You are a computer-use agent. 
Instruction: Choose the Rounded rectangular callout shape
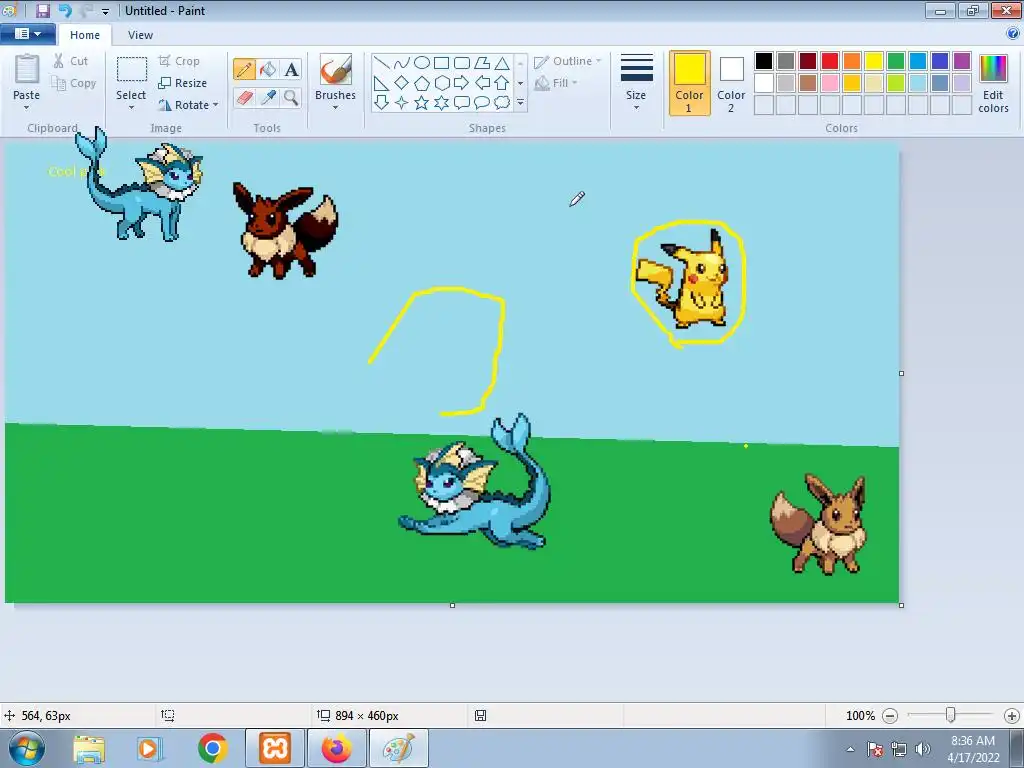(x=462, y=103)
